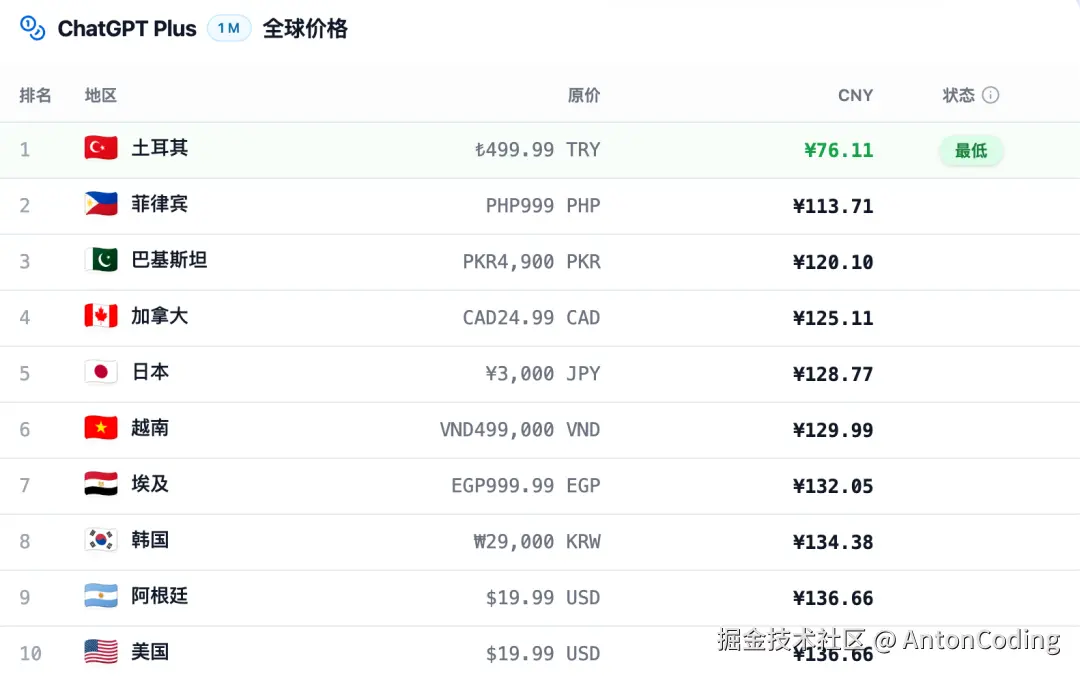
Task: Click the United States flag icon
Action: (101, 651)
